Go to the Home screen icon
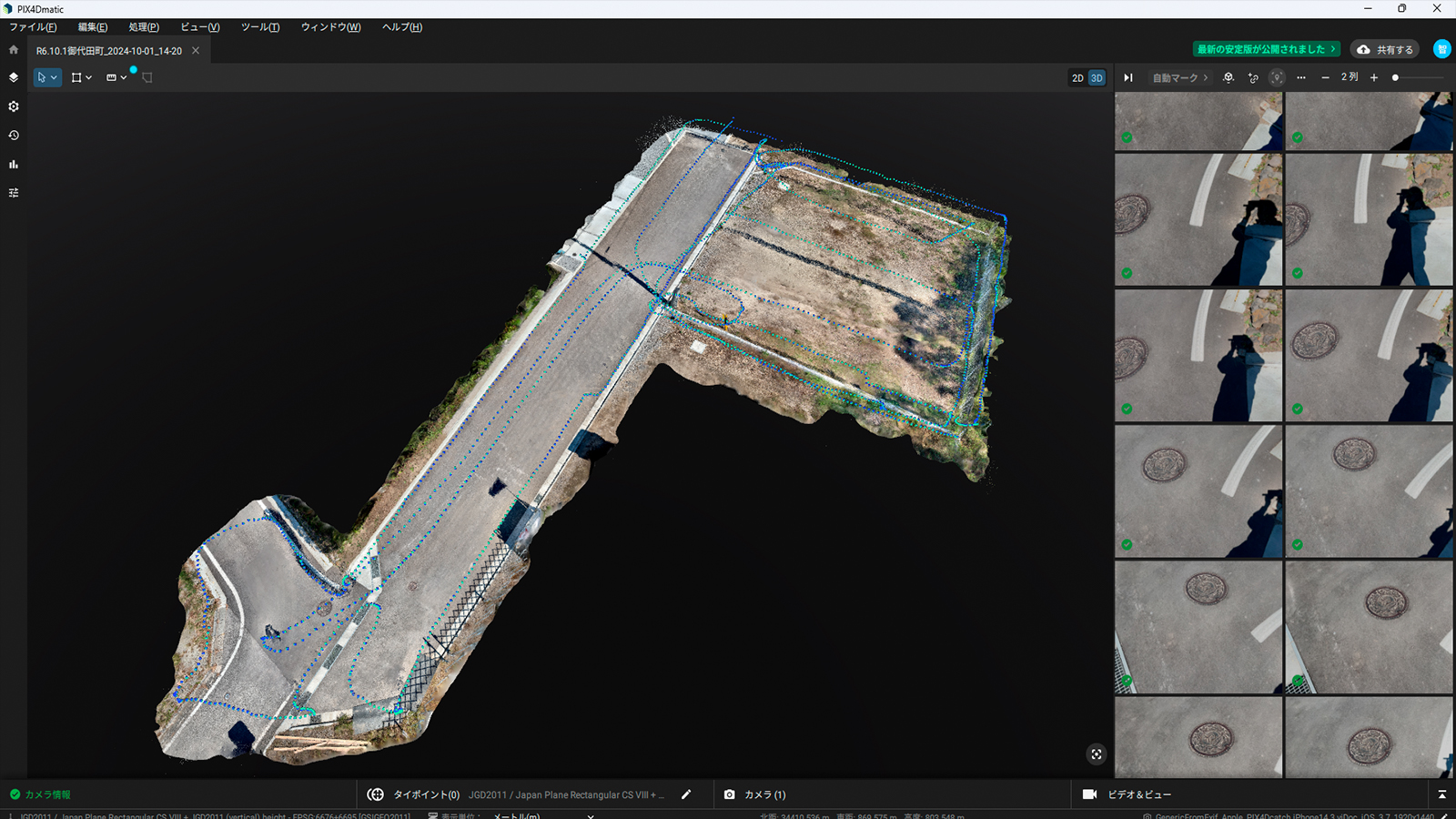Image resolution: width=1456 pixels, height=819 pixels. pos(13,50)
